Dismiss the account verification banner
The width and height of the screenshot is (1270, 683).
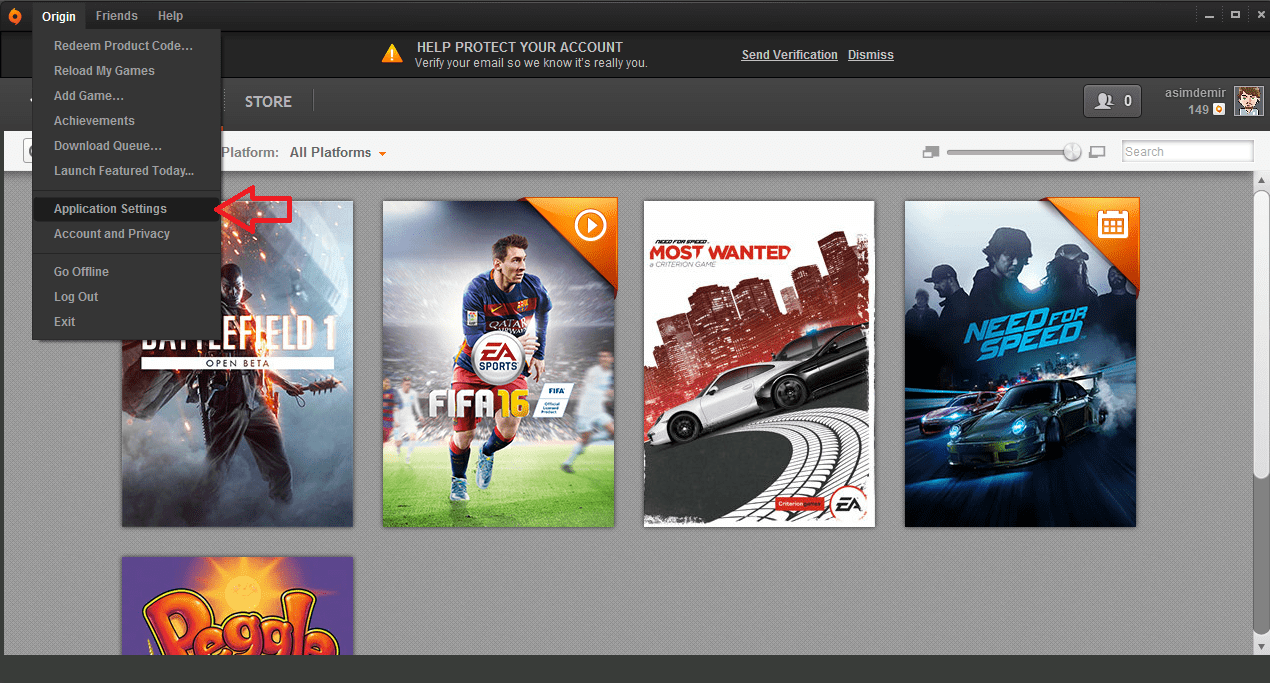[871, 55]
